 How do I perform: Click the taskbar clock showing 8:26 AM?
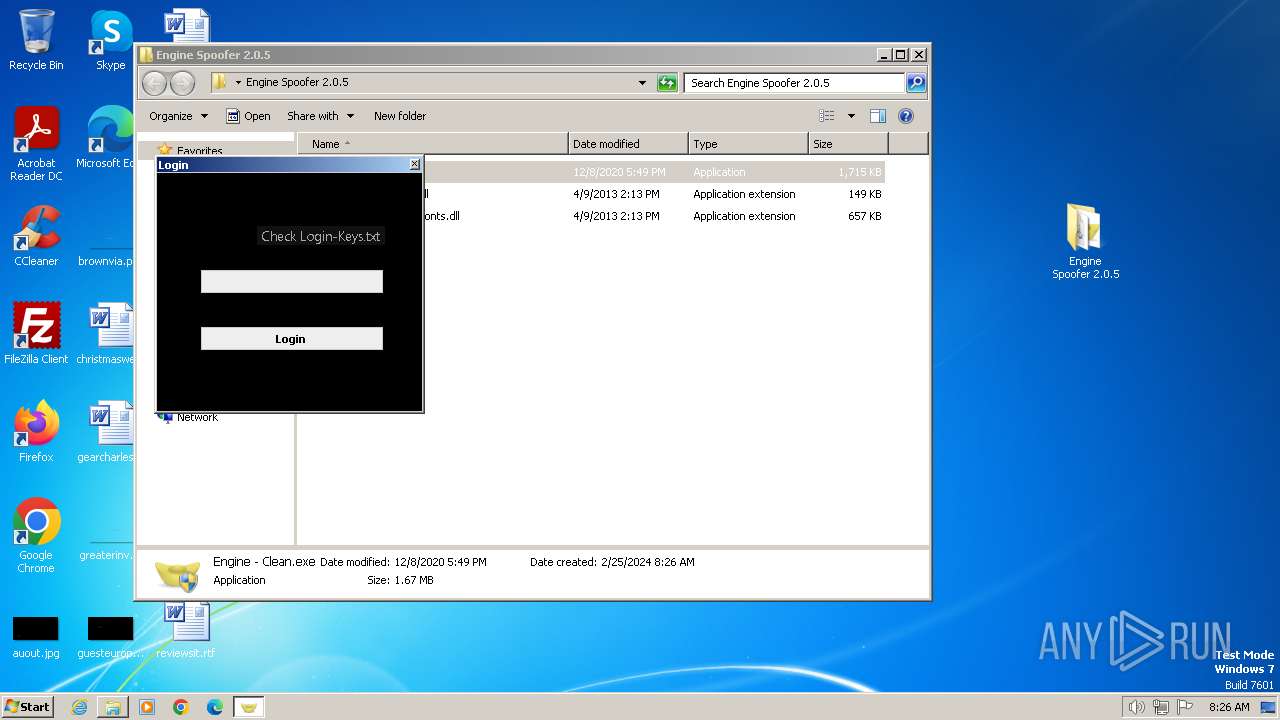[1229, 707]
